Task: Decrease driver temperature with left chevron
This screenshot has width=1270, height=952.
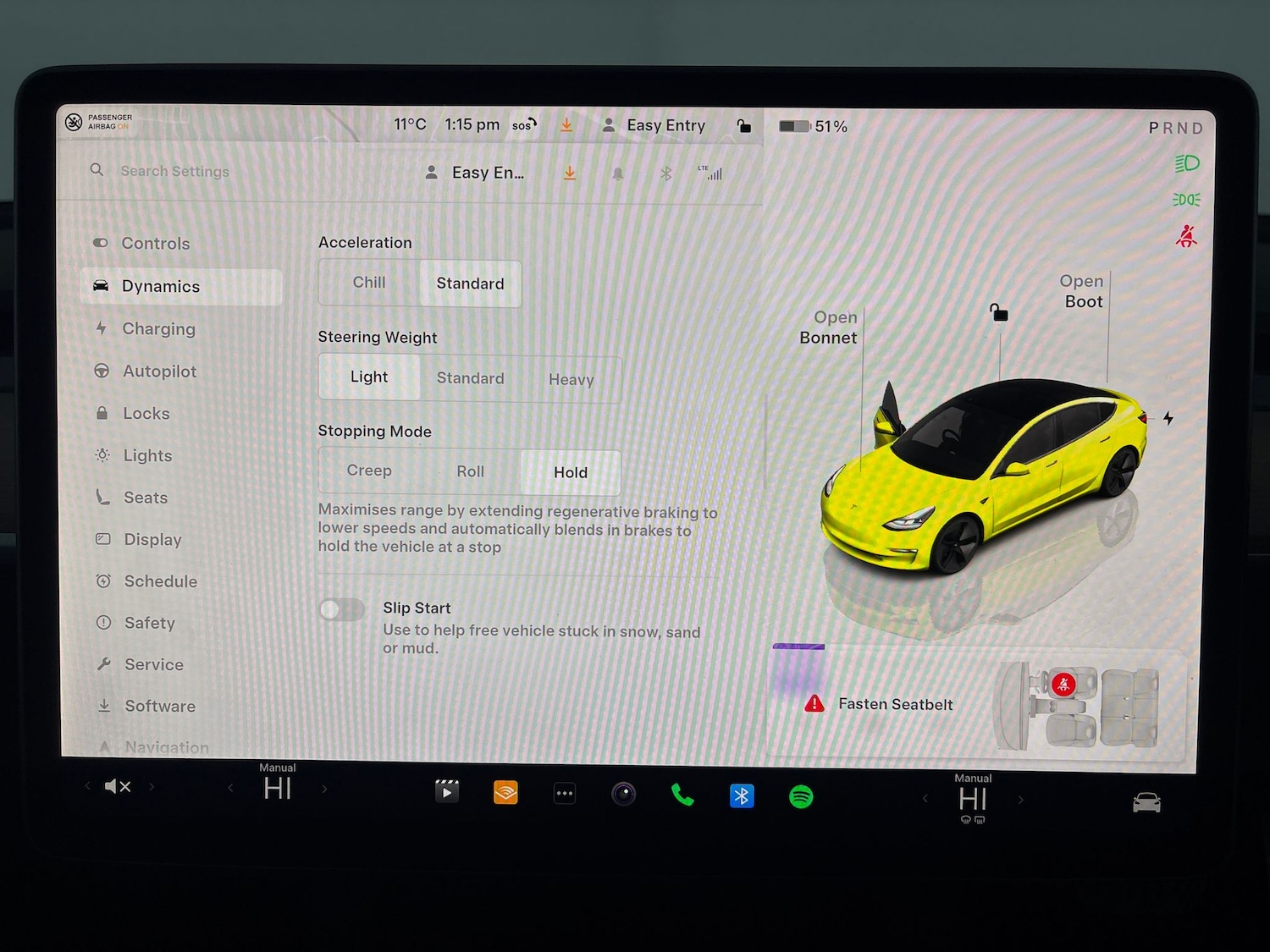Action: pyautogui.click(x=230, y=788)
